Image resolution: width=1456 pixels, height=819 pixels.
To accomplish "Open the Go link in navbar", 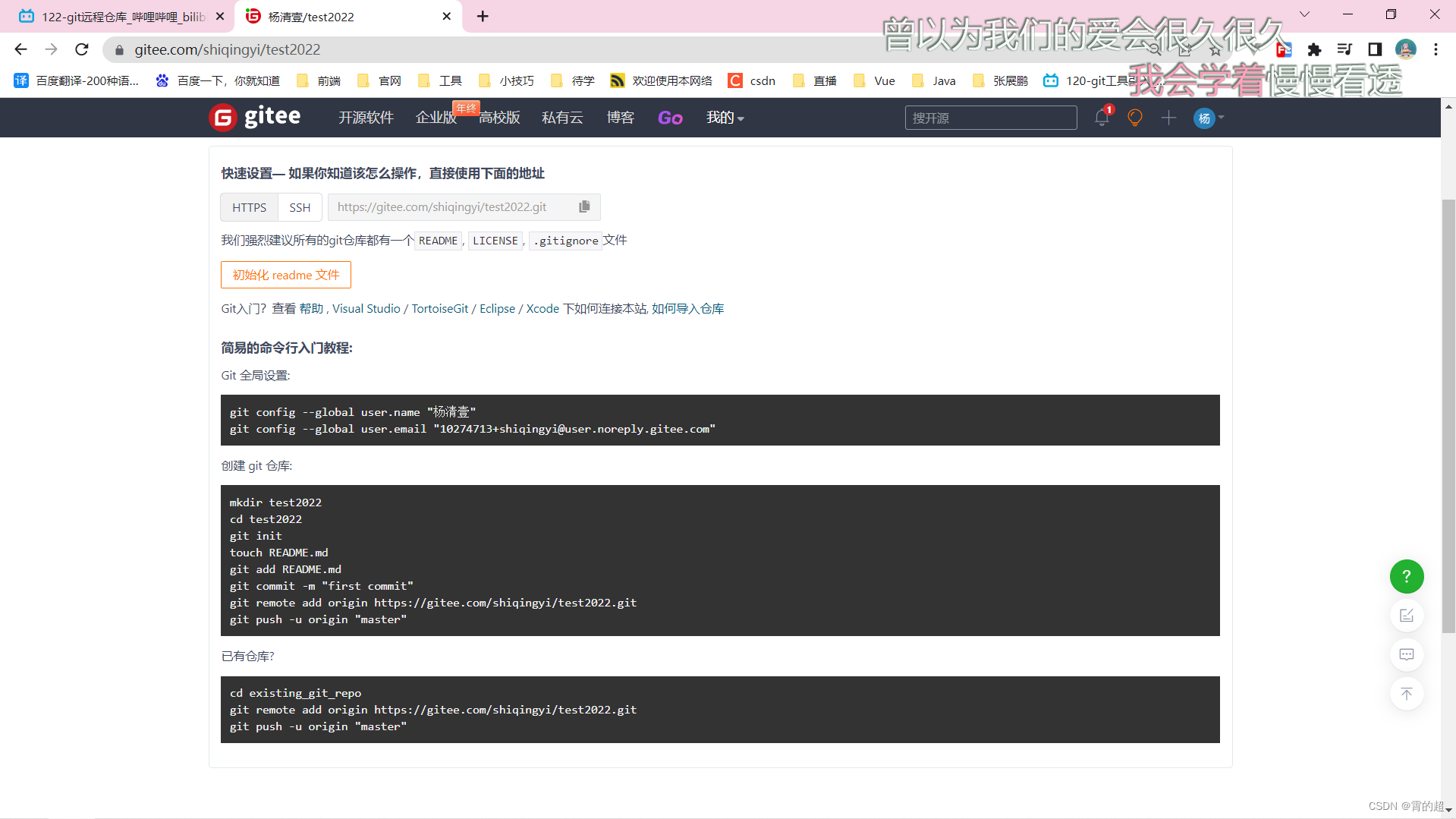I will pos(670,118).
